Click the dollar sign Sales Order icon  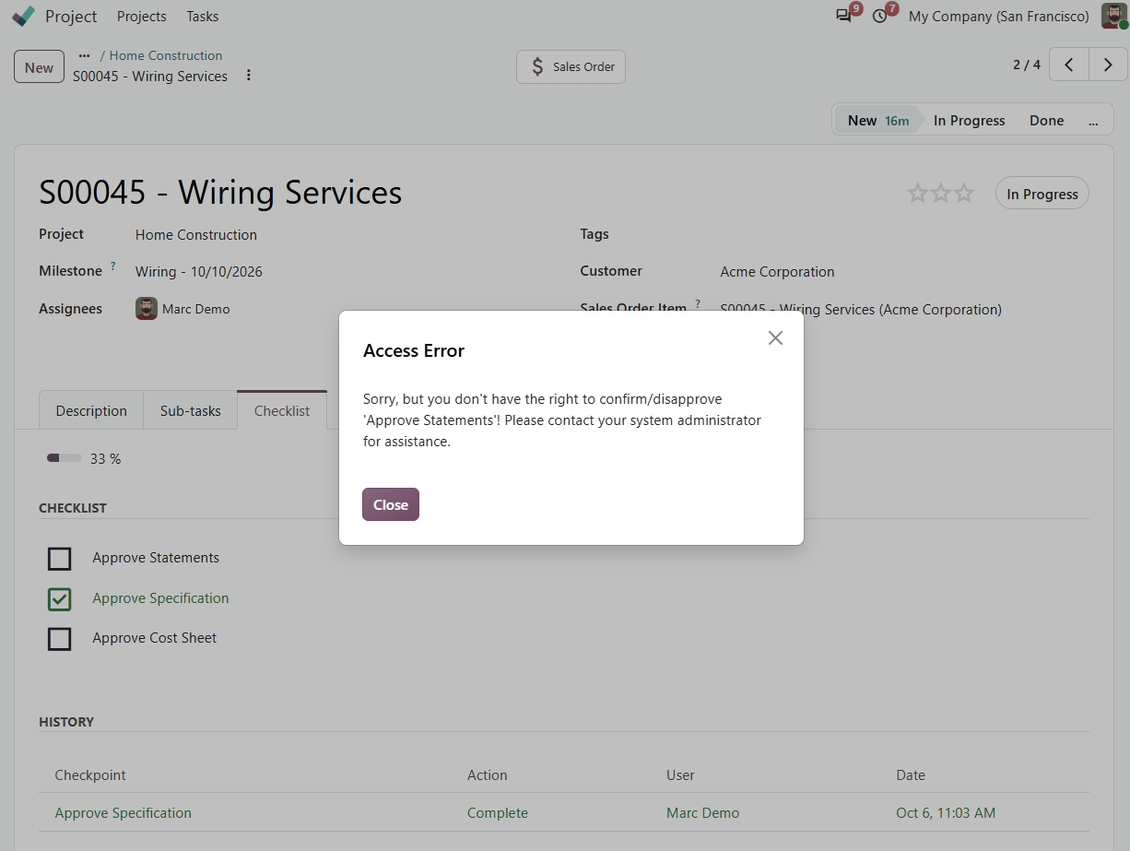coord(538,66)
